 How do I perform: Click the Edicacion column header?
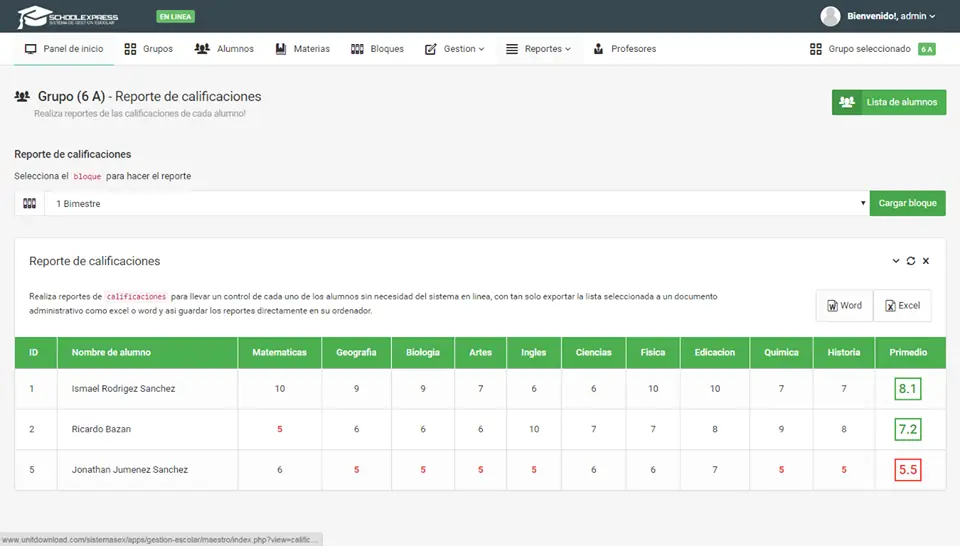coord(714,353)
